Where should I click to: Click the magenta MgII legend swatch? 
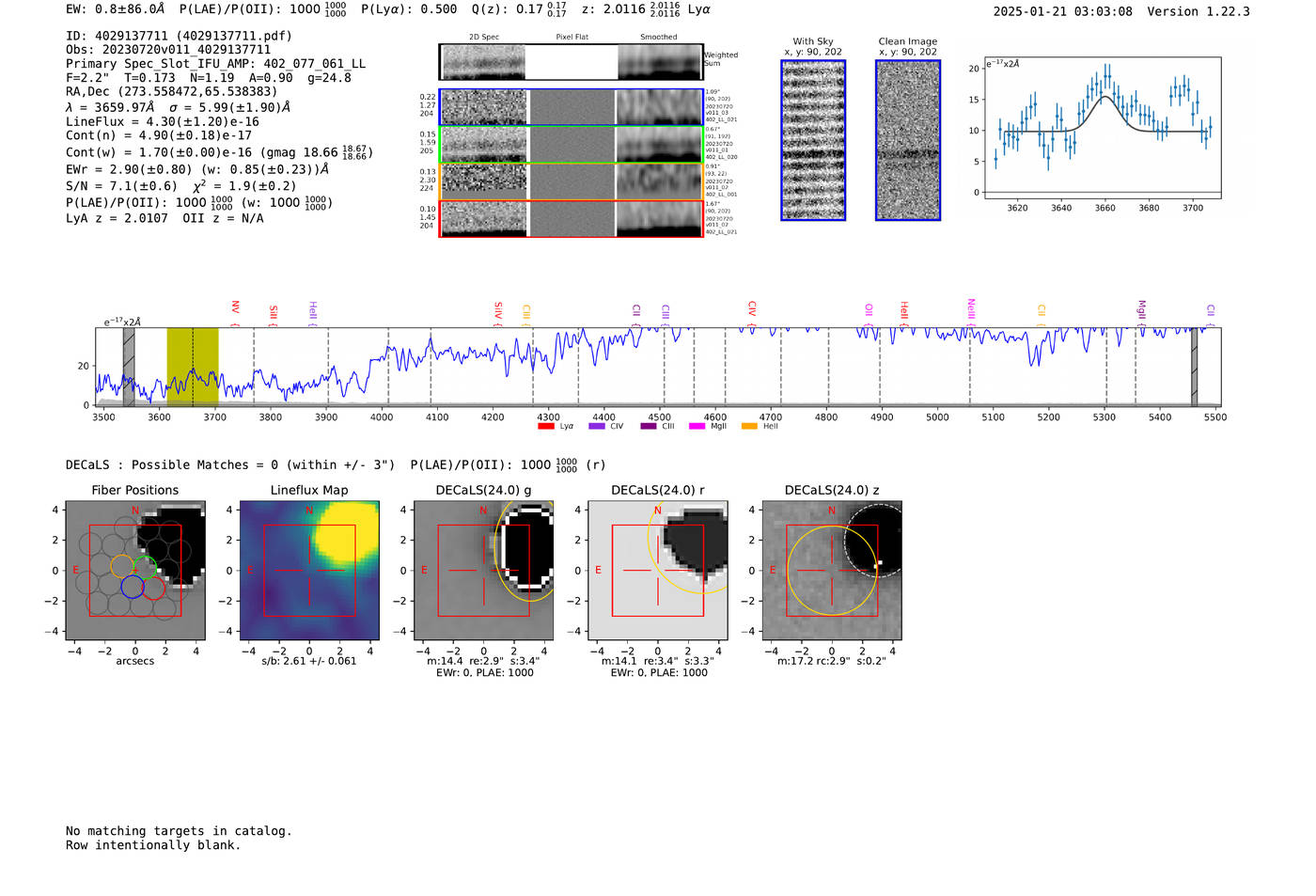click(697, 427)
